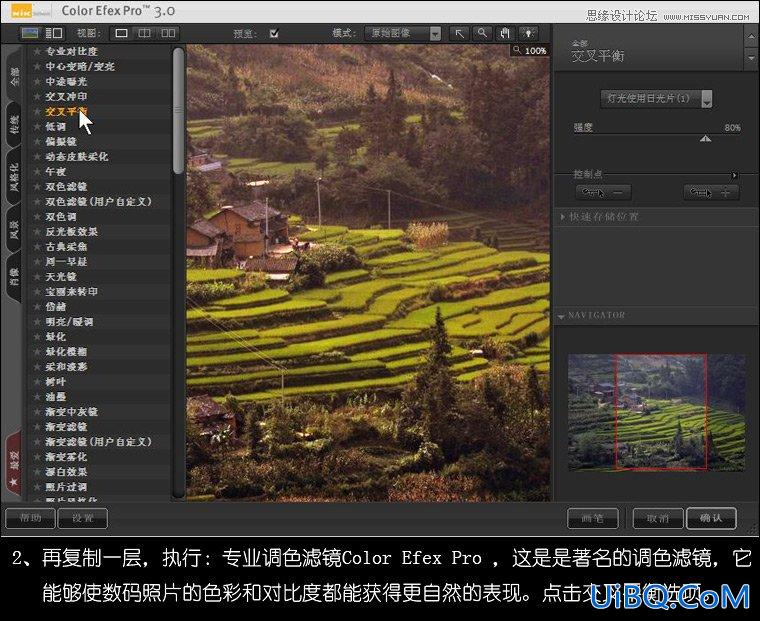The width and height of the screenshot is (760, 621).
Task: Toggle favorite star for 古典柔焦
Action: (37, 247)
